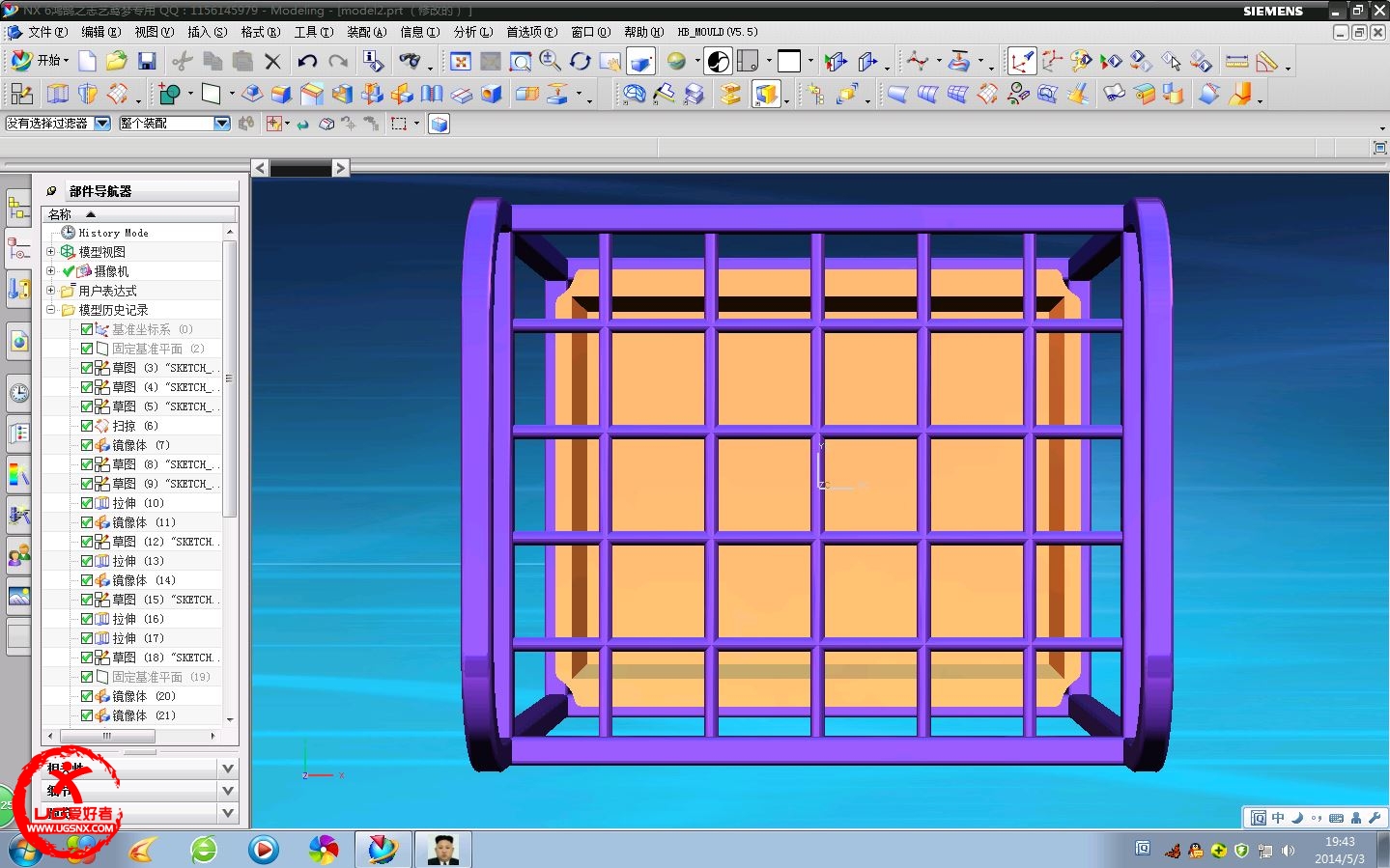Toggle the 基准坐标系 (0) checkbox
This screenshot has height=868, width=1390.
coord(87,329)
